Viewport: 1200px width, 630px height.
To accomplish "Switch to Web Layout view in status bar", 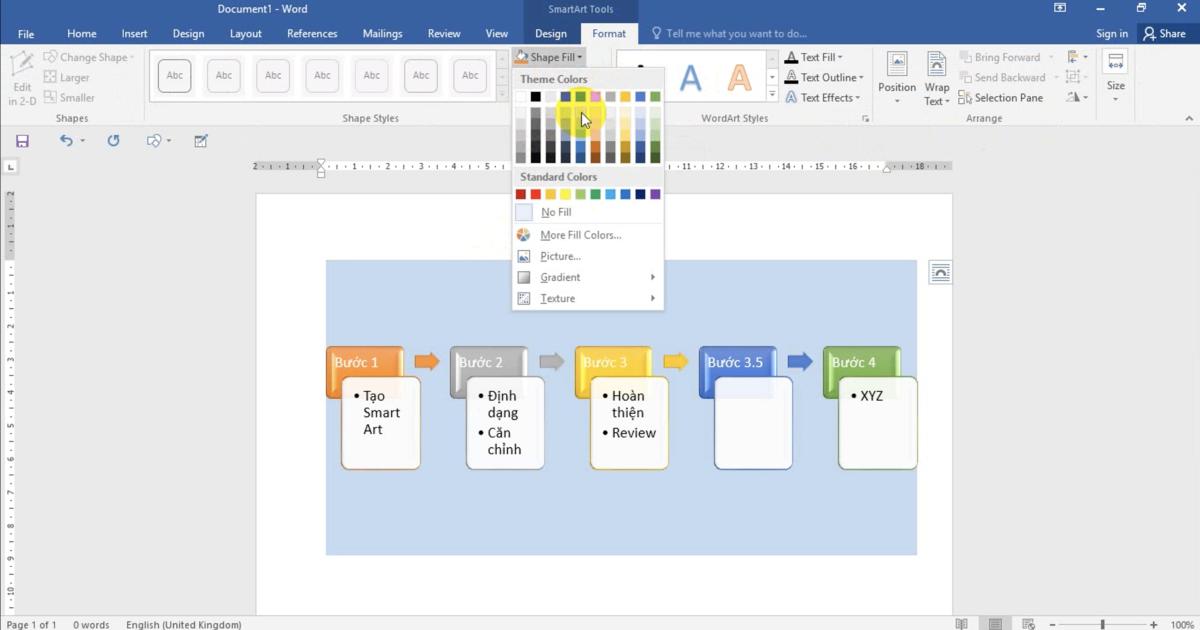I will (1030, 624).
